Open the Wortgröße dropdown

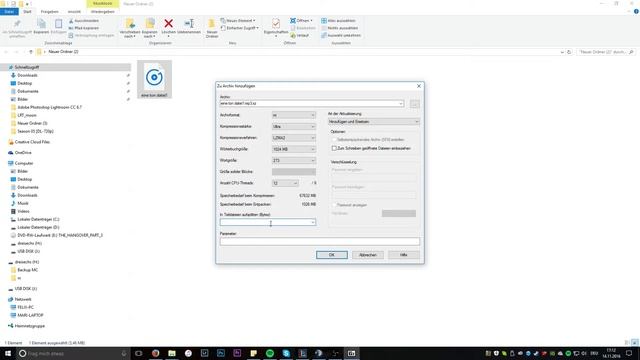click(x=294, y=160)
